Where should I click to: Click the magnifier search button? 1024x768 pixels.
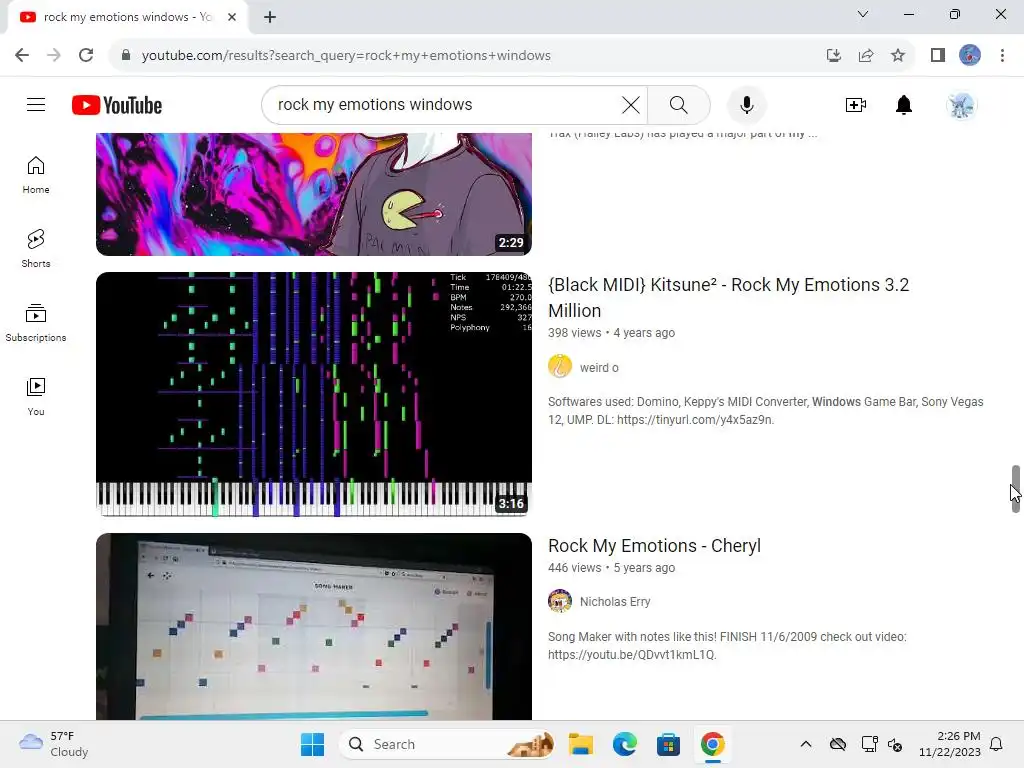679,104
